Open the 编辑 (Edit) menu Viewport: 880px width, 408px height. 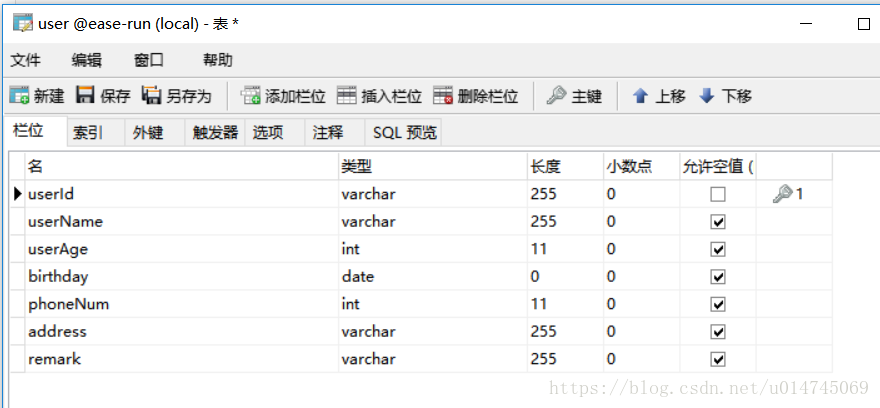pos(86,60)
